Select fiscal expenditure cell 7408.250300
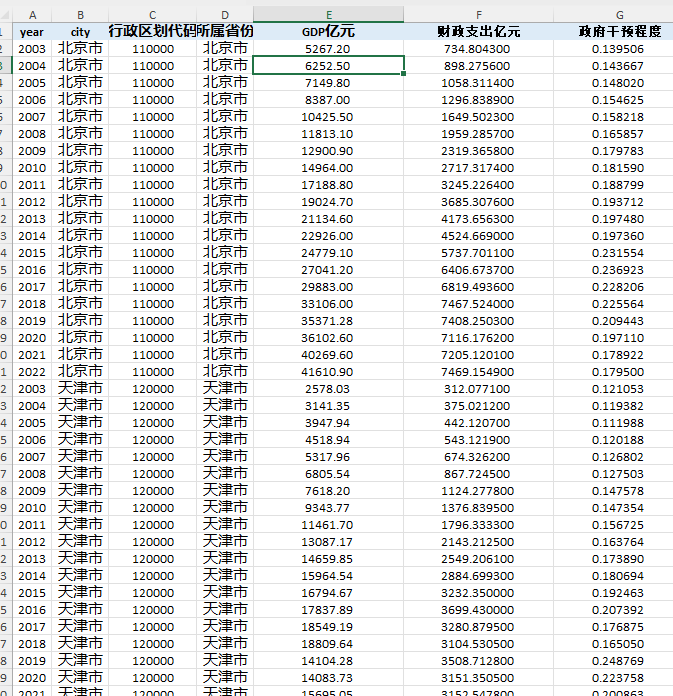 479,321
